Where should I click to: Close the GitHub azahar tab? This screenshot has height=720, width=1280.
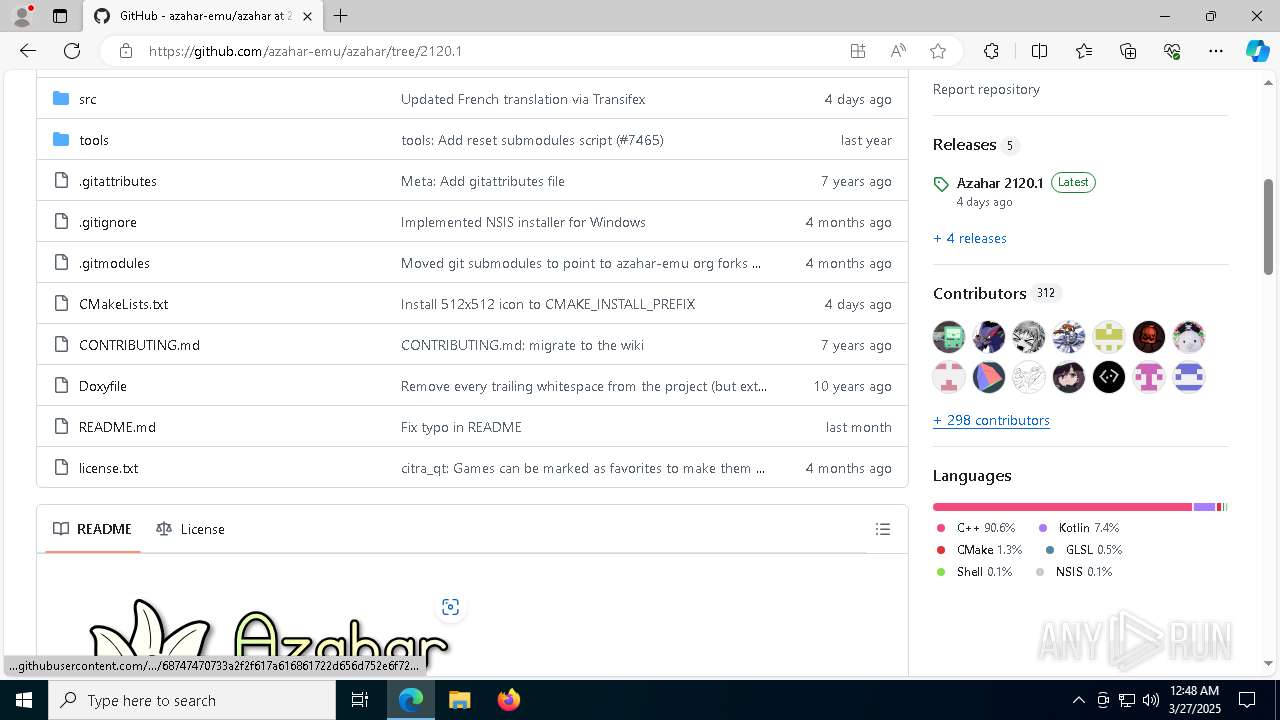[x=307, y=16]
